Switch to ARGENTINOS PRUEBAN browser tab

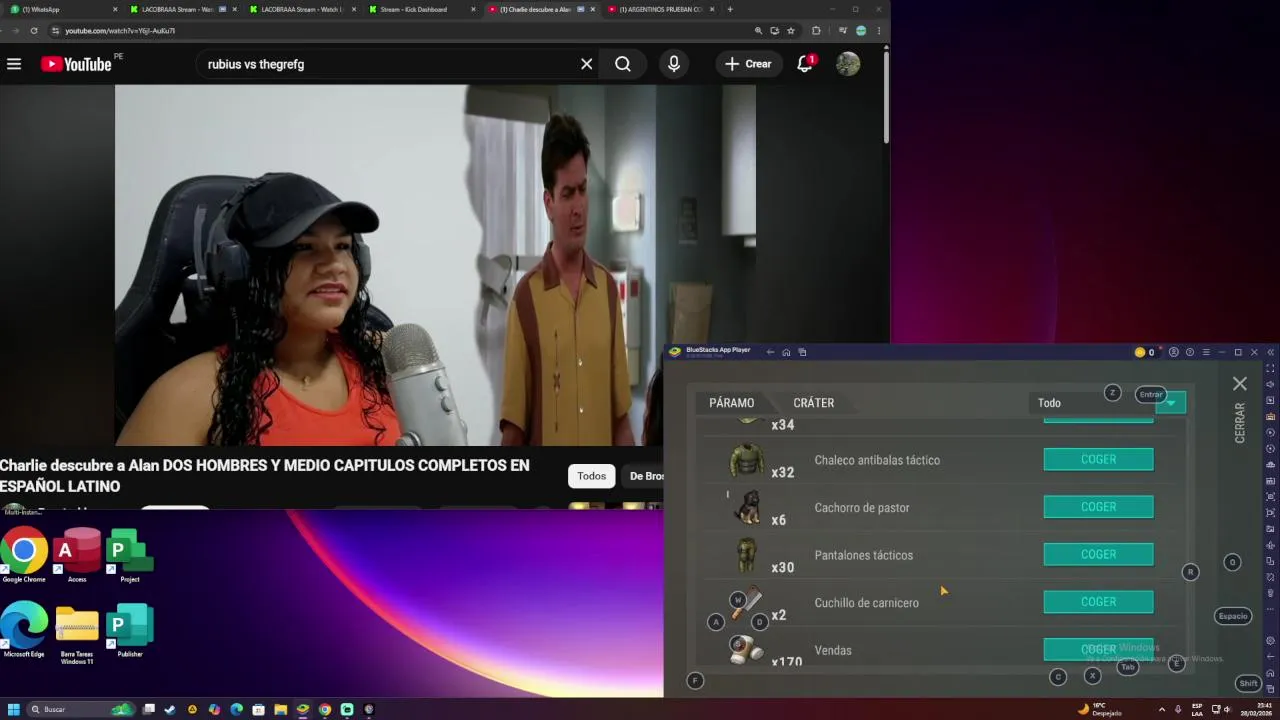[x=662, y=9]
